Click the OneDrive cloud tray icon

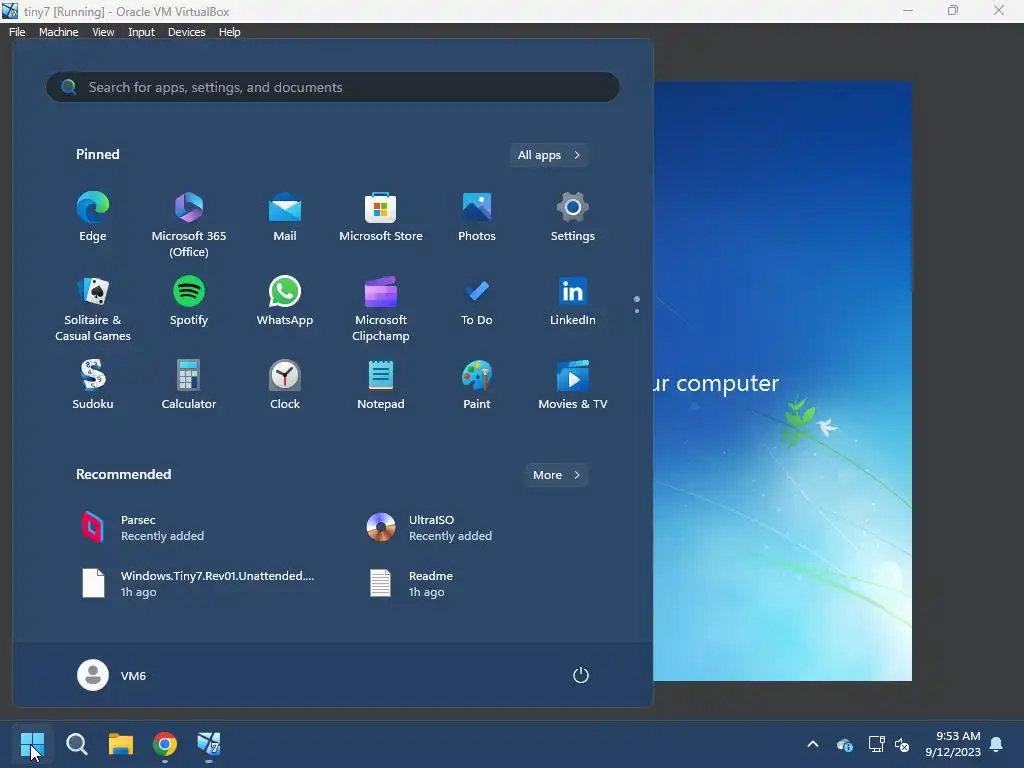click(844, 744)
